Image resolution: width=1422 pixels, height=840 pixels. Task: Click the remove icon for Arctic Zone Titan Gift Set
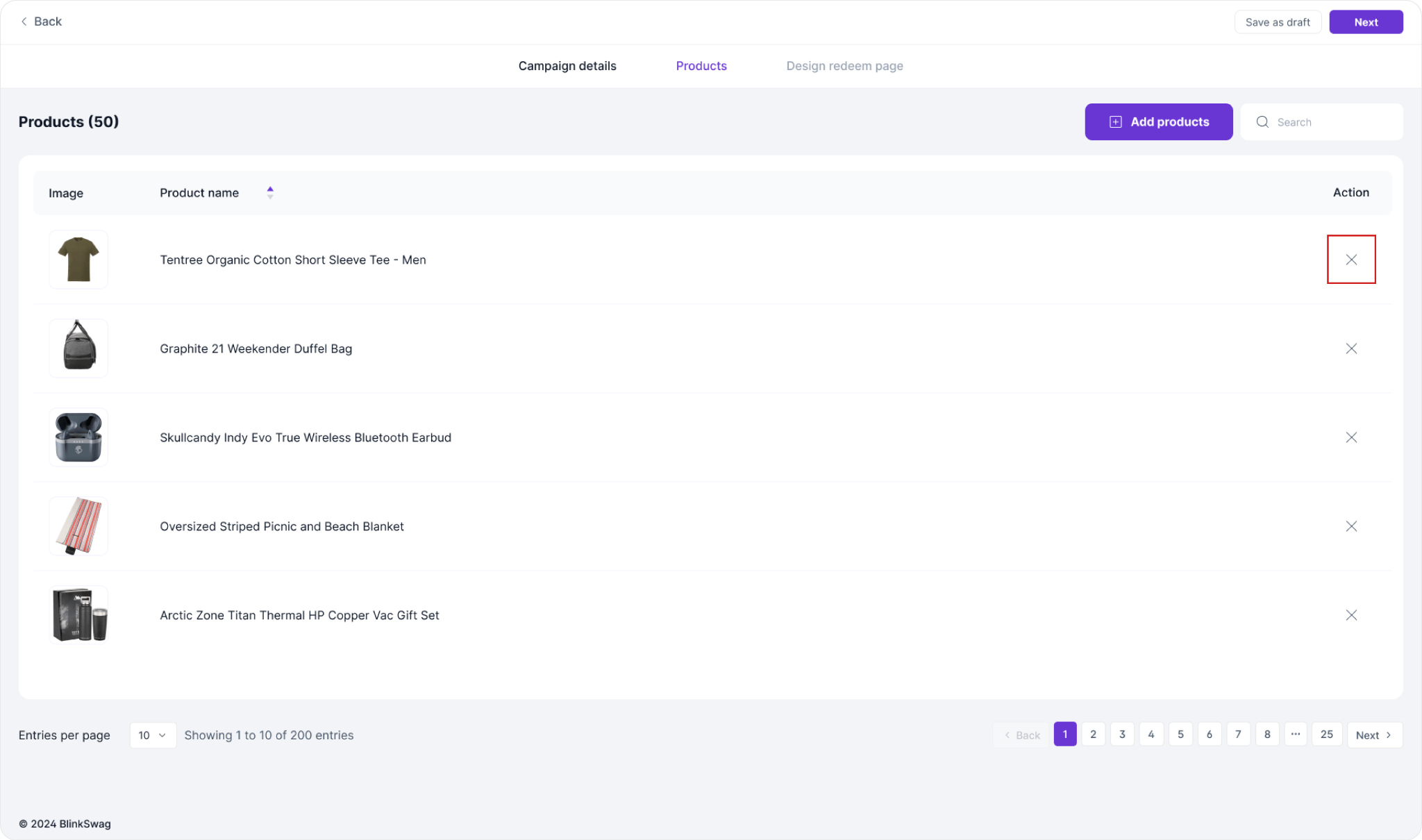[x=1352, y=615]
